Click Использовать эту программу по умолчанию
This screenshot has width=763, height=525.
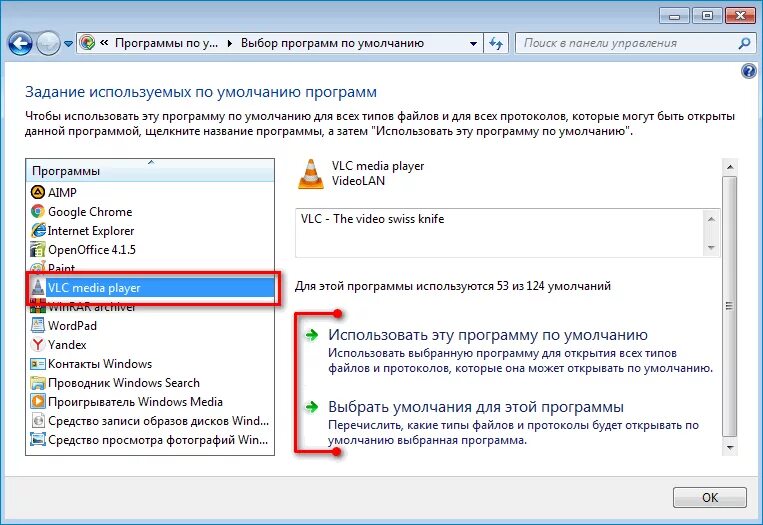(x=488, y=335)
